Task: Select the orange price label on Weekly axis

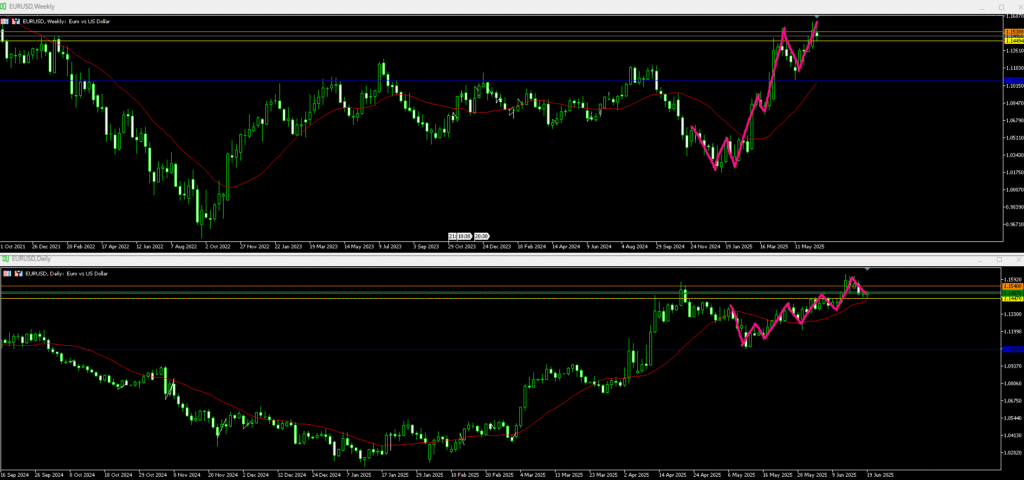Action: (x=1014, y=31)
